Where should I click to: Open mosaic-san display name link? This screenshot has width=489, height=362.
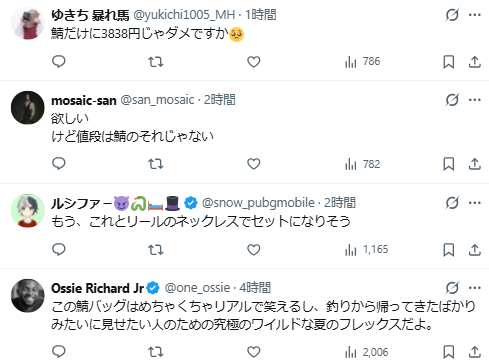pyautogui.click(x=84, y=100)
